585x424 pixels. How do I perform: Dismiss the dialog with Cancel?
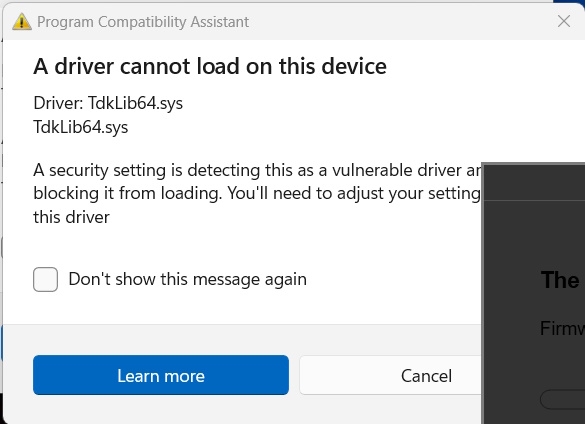click(390, 375)
